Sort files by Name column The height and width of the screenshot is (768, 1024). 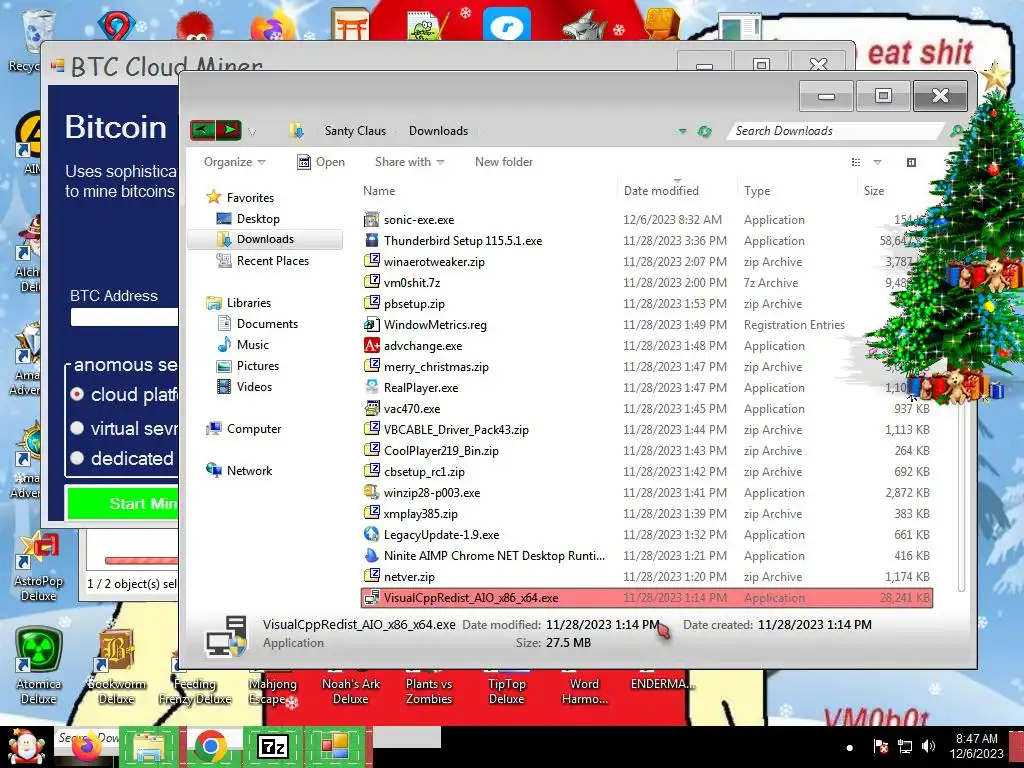click(x=379, y=191)
